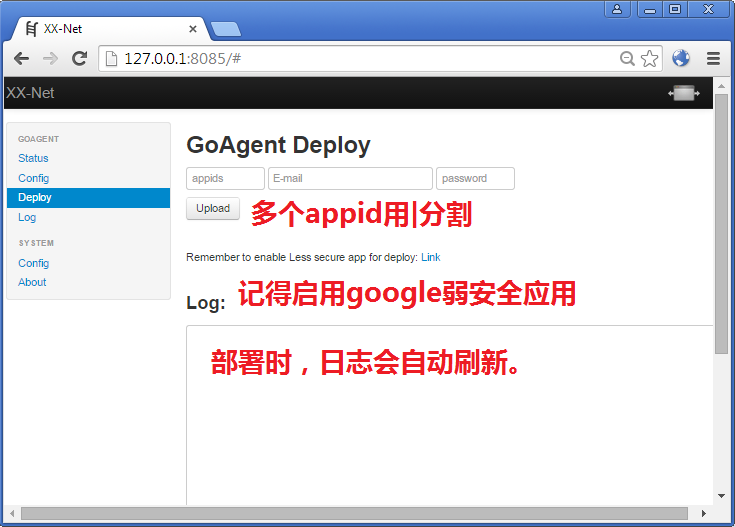
Task: Focus the appids input field
Action: tap(225, 179)
